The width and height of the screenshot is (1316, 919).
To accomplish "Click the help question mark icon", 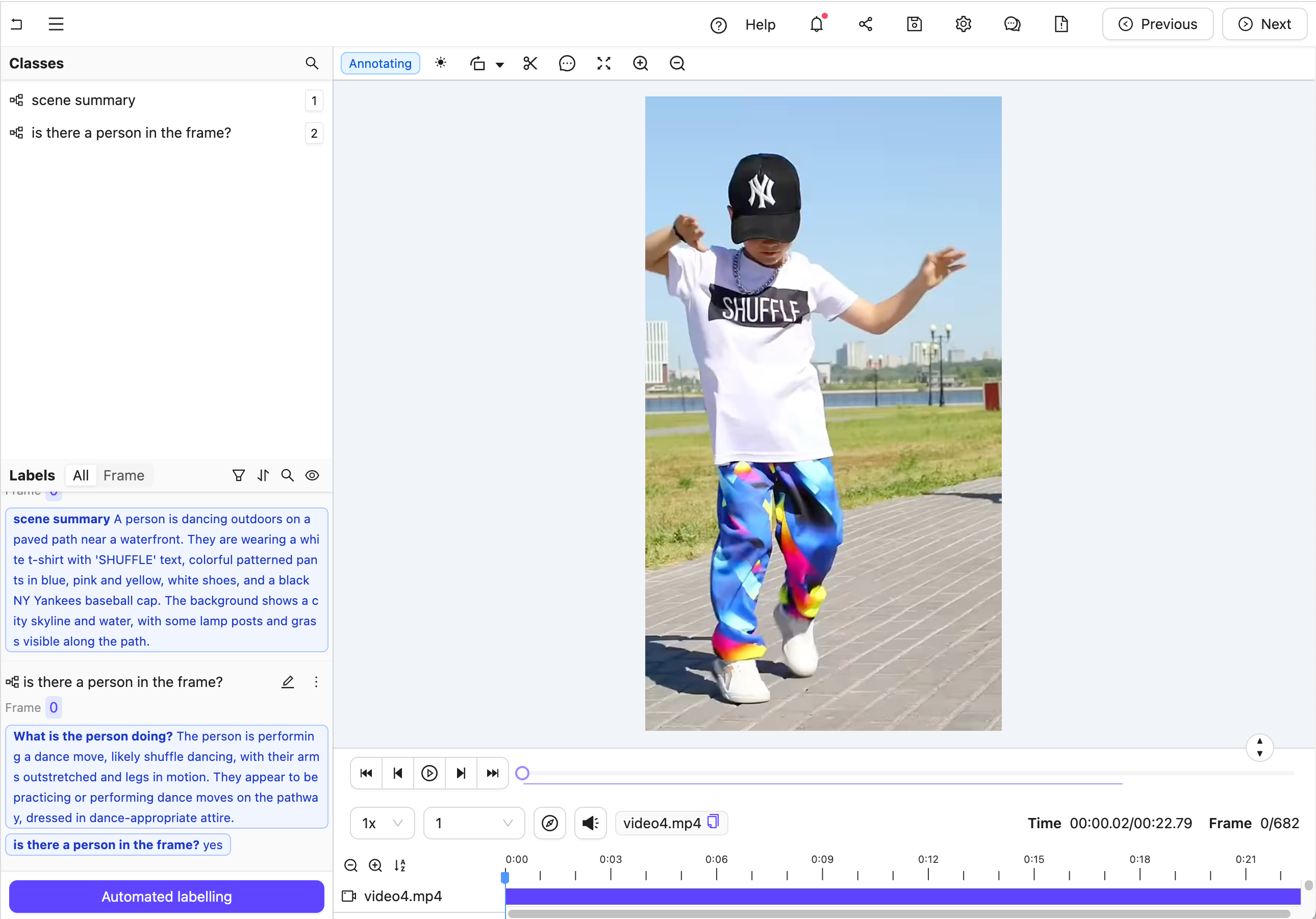I will click(x=718, y=24).
